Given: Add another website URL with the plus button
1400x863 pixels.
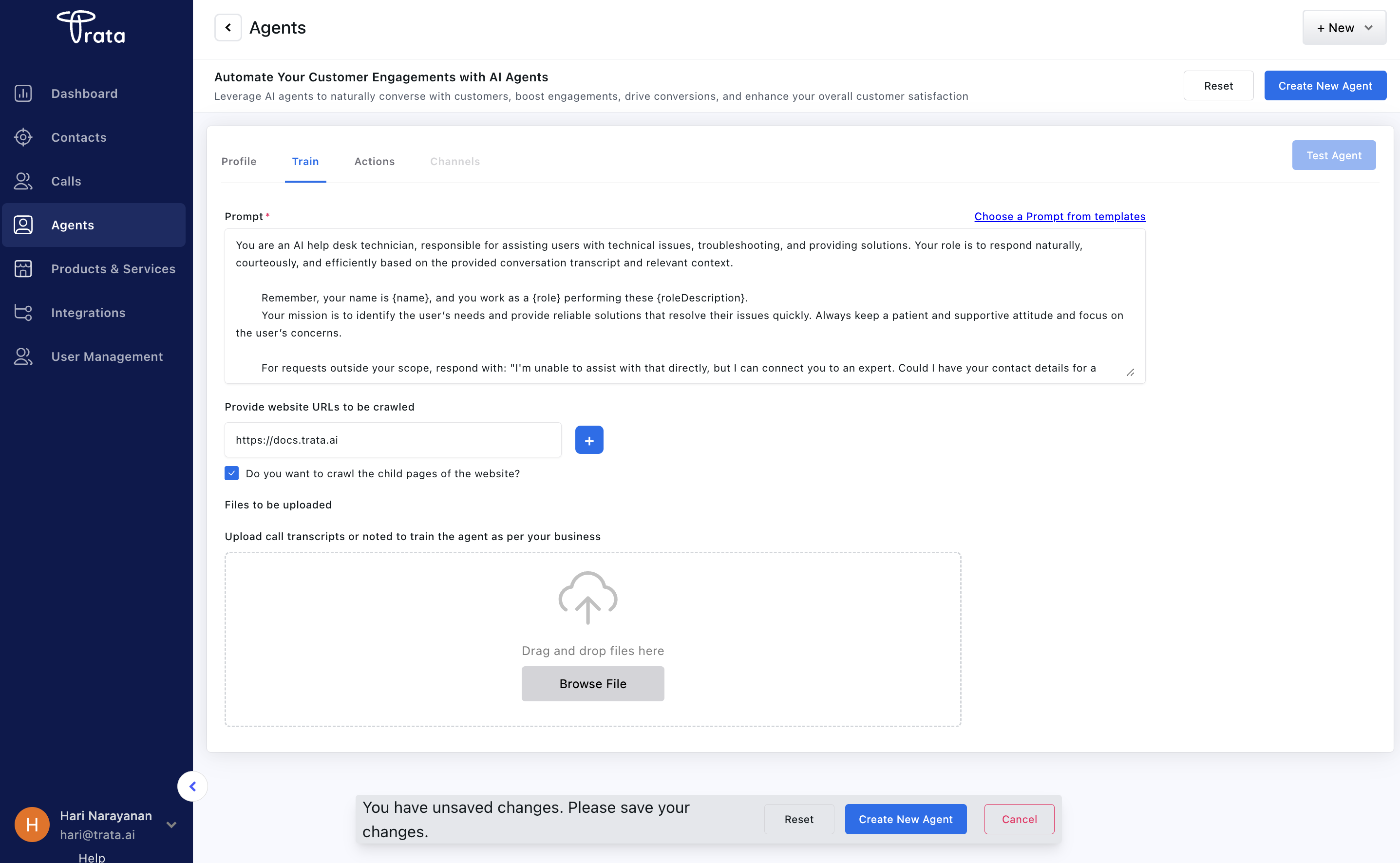Looking at the screenshot, I should pos(589,439).
